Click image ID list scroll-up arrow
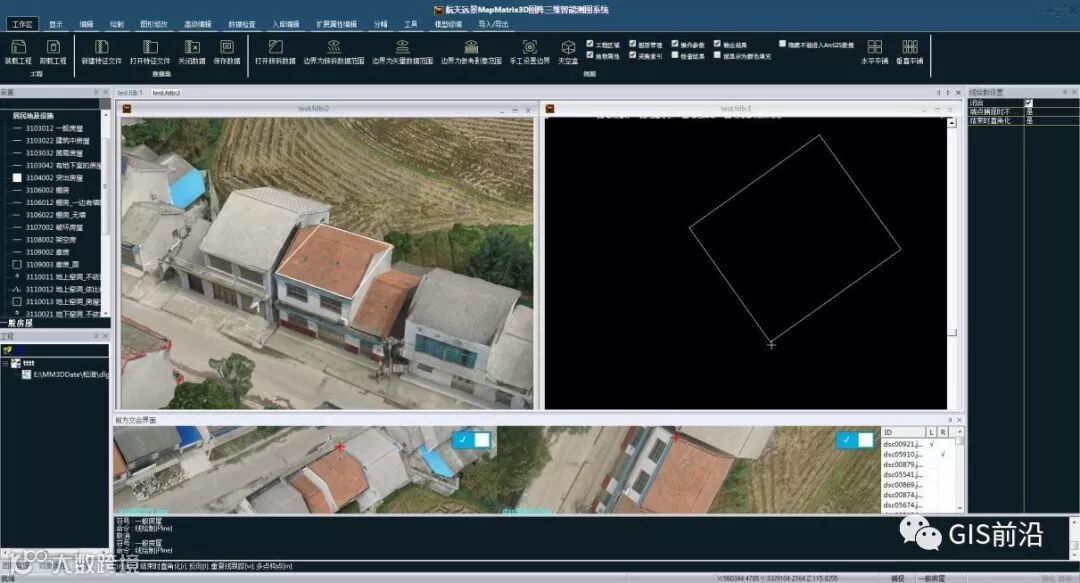1080x583 pixels. coord(960,431)
